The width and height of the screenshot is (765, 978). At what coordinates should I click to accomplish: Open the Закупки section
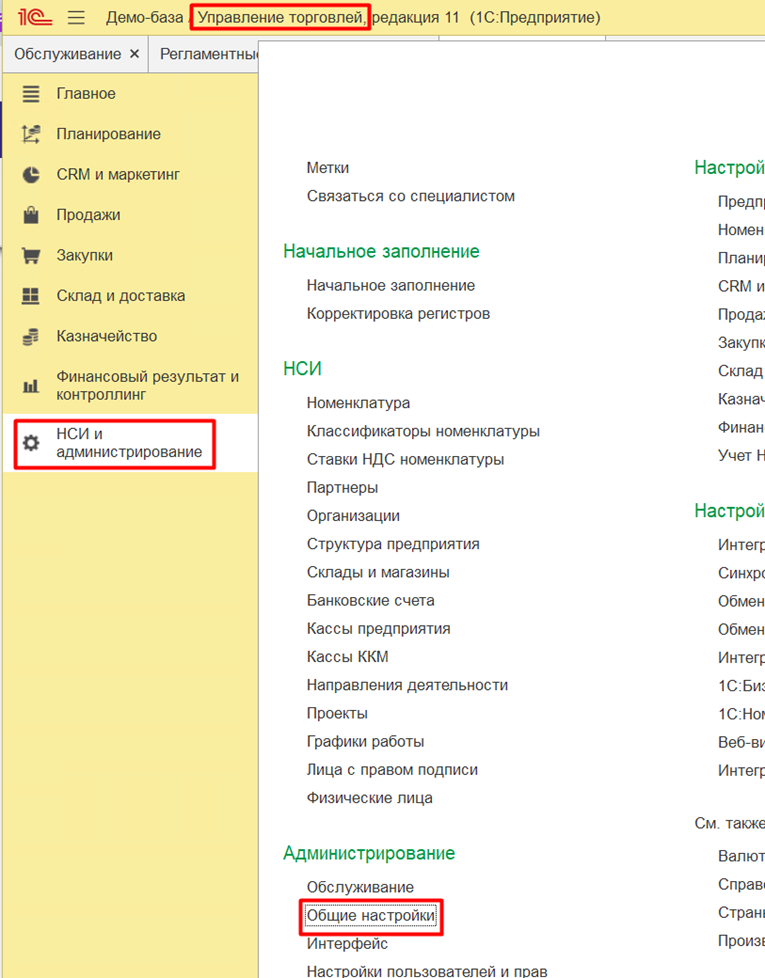pos(85,256)
